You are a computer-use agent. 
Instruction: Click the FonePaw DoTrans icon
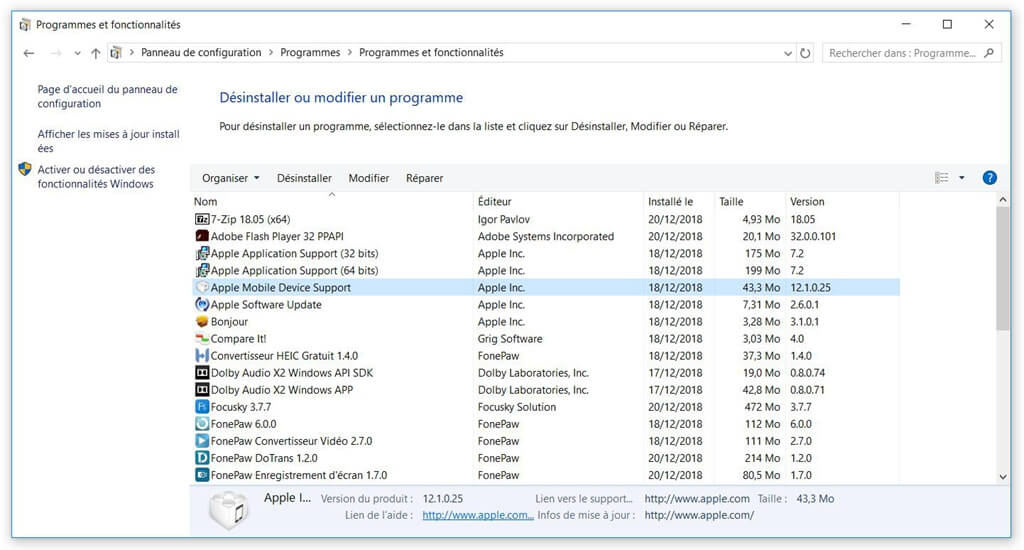(x=202, y=457)
